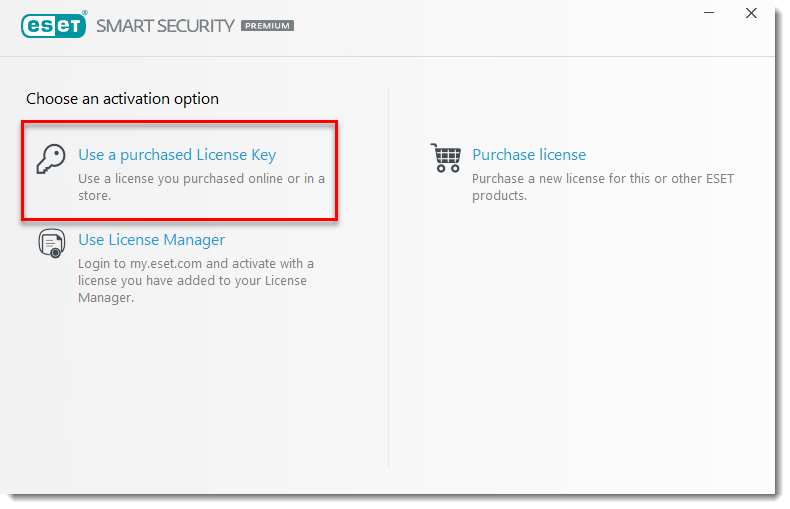
Task: Click the key icon for License Key activation
Action: pos(49,160)
